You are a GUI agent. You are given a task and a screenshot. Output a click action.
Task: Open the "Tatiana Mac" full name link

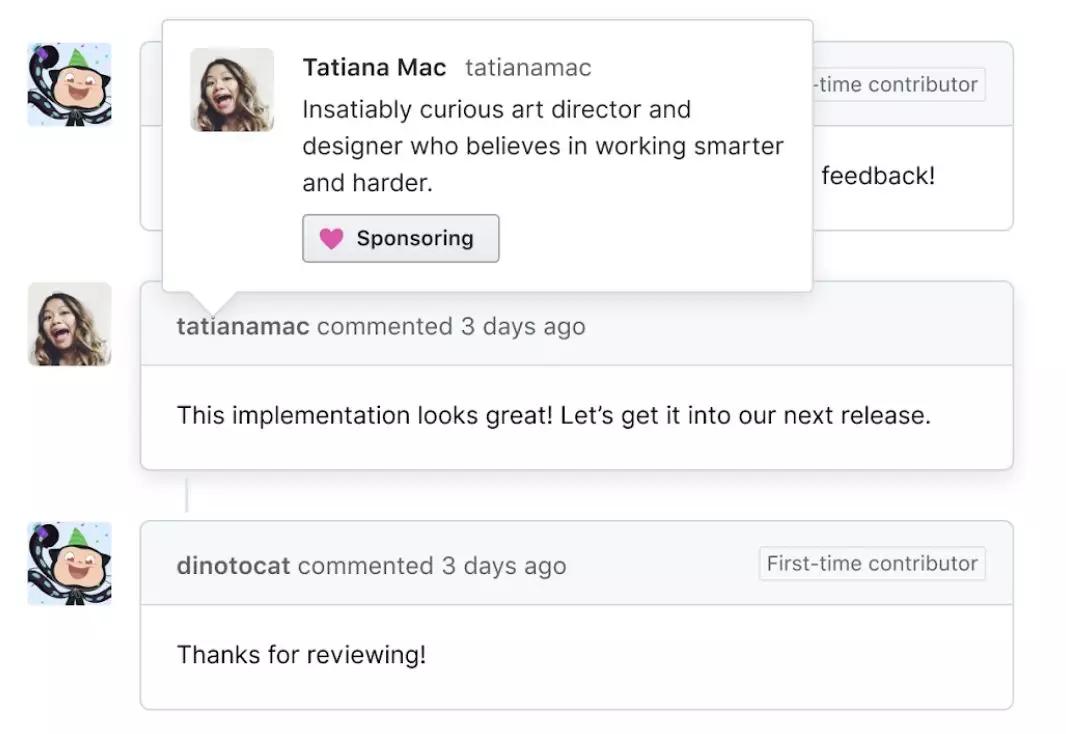374,68
